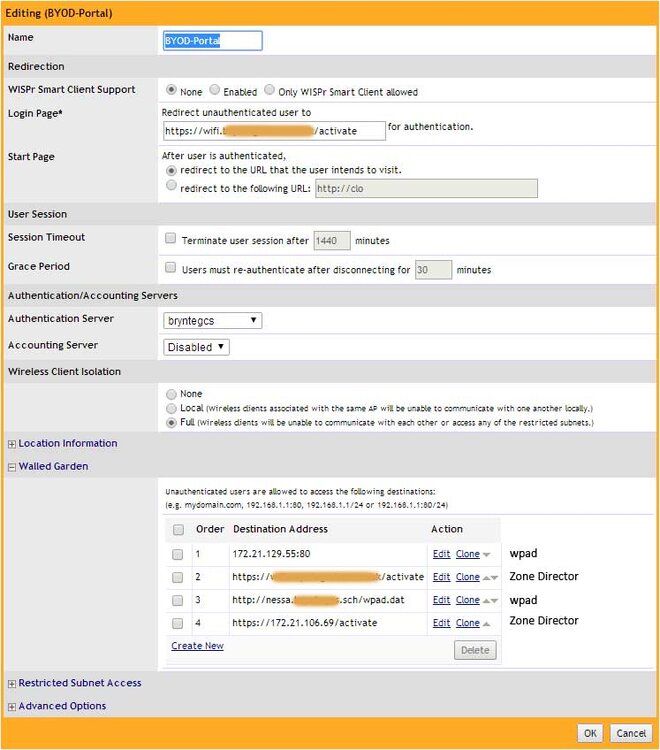Enable Terminate user session checkbox

coord(170,238)
